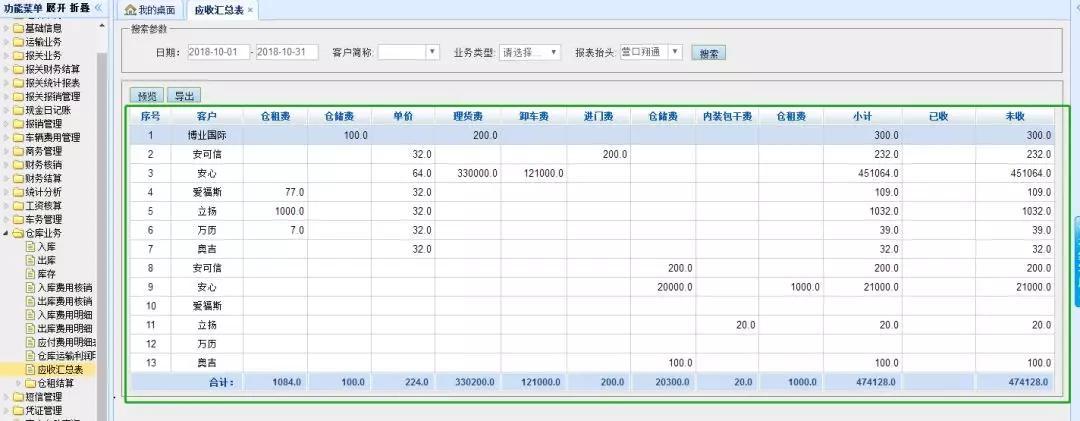Viewport: 1080px width, 421px height.
Task: Open 商务管理 folder in tree
Action: pos(43,151)
